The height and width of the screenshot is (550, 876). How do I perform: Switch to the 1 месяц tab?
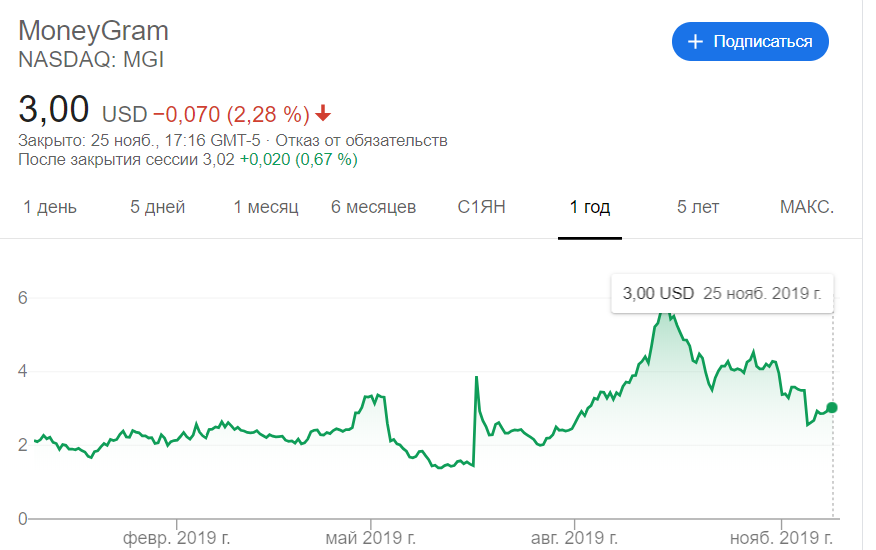tap(266, 207)
